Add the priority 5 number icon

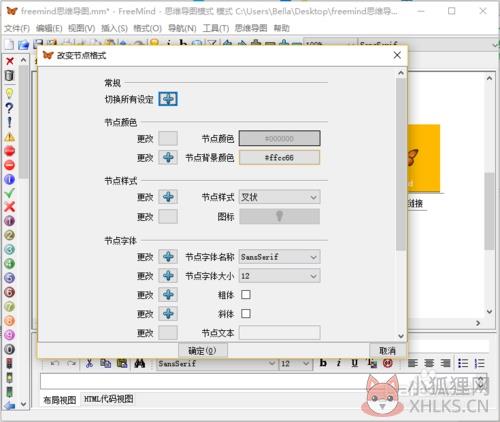pyautogui.click(x=10, y=278)
